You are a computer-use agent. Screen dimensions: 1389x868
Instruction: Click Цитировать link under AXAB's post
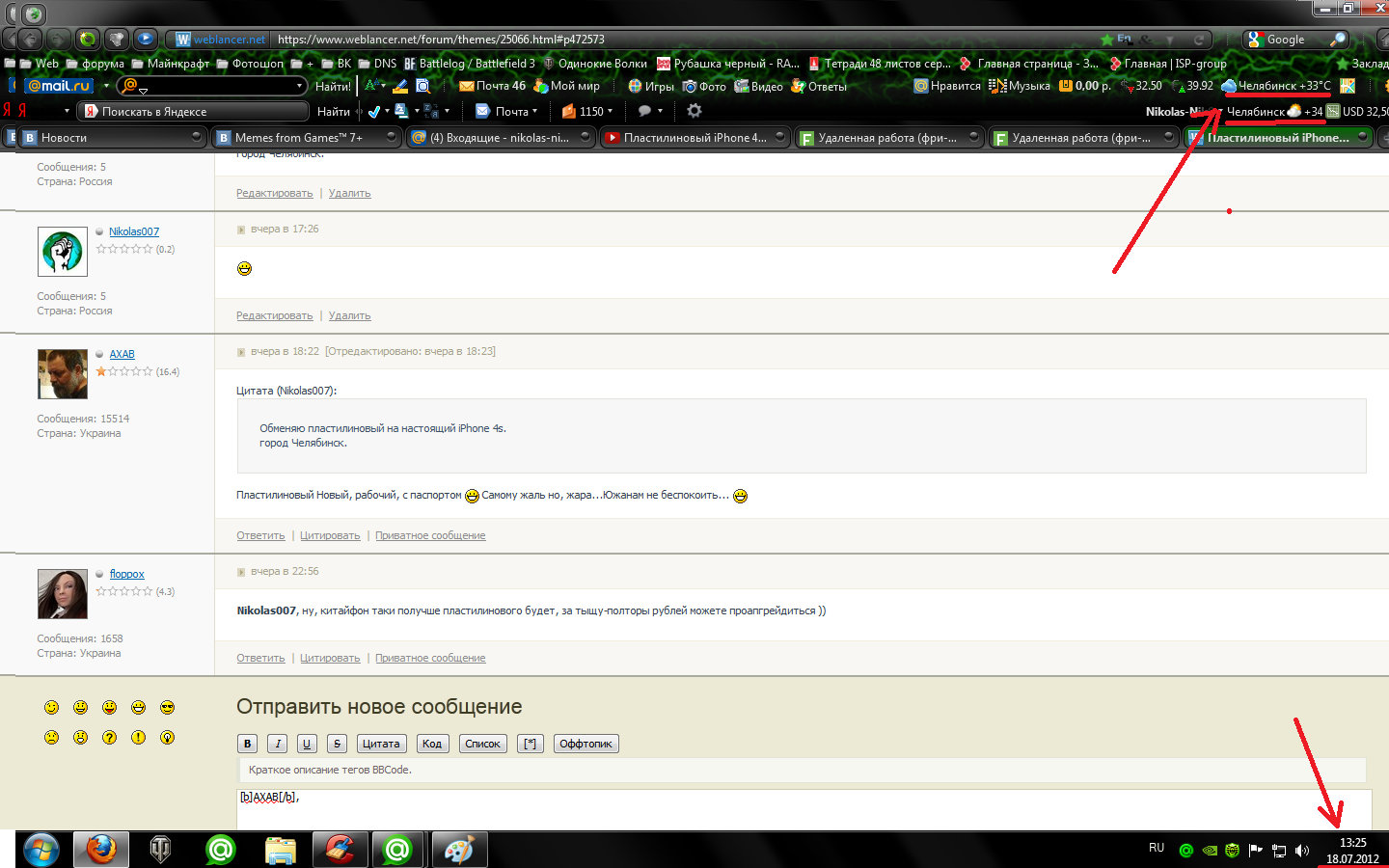point(330,535)
